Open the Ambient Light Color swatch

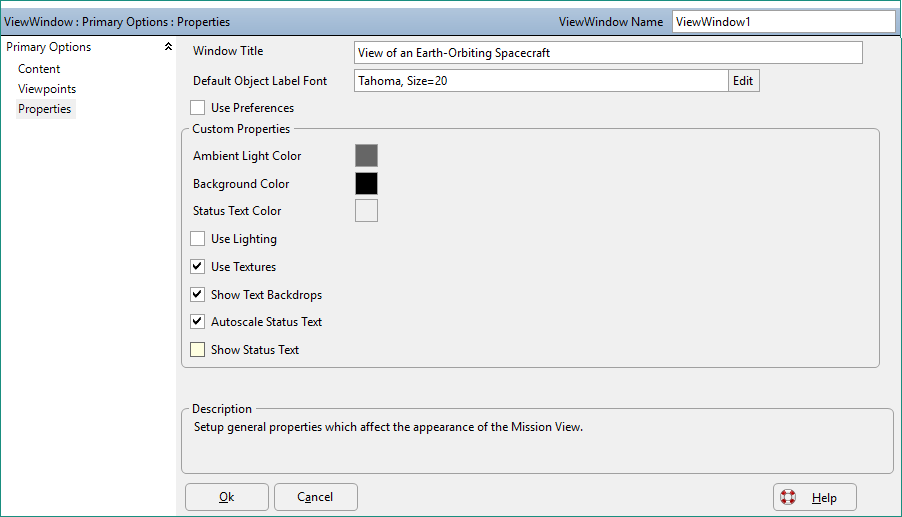pos(366,156)
